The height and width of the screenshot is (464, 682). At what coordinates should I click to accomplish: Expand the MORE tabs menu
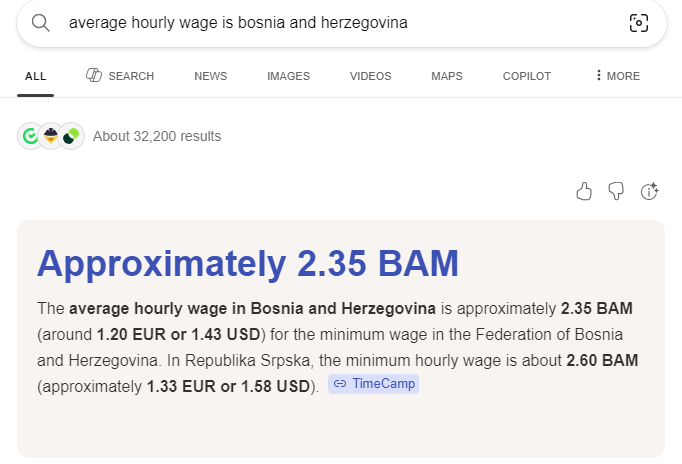click(x=617, y=76)
